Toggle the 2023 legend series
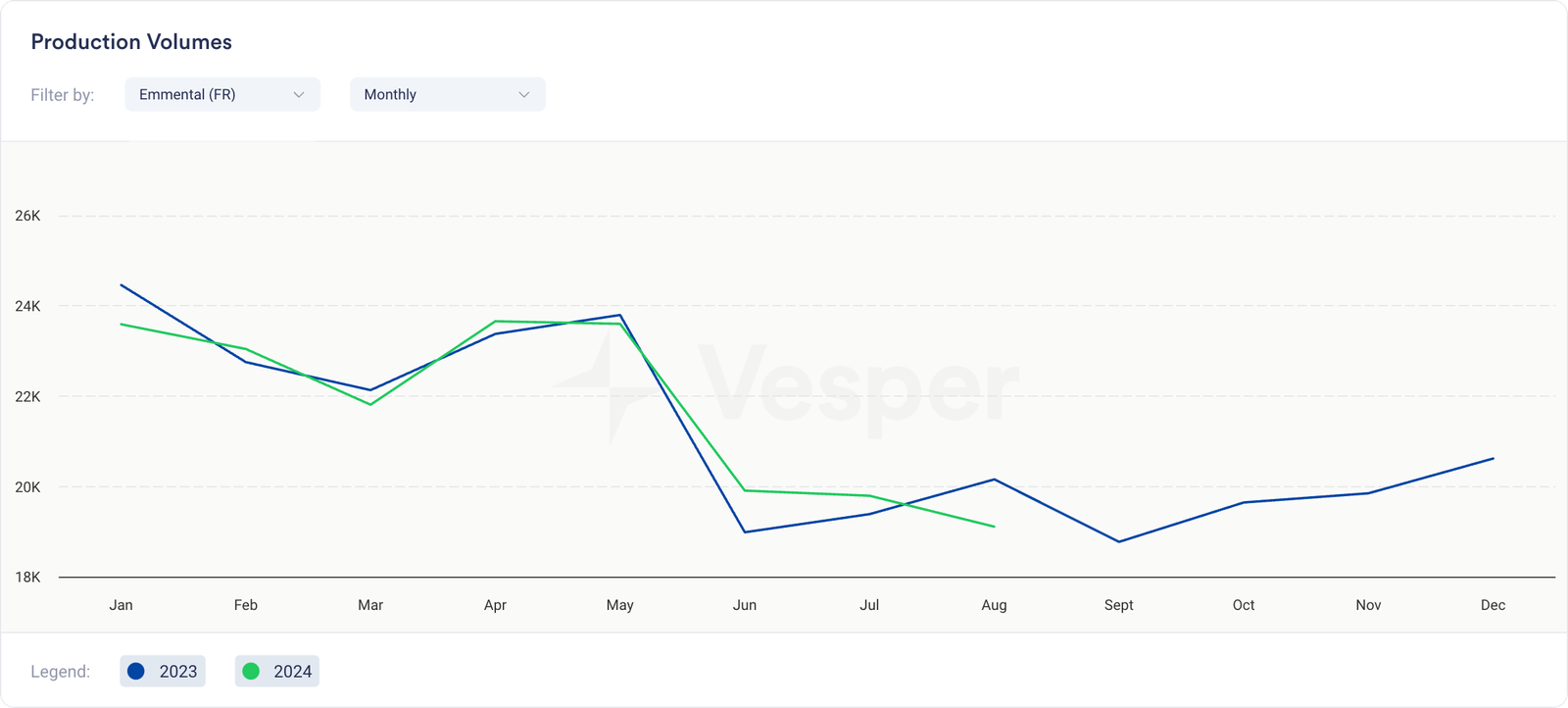 tap(163, 672)
